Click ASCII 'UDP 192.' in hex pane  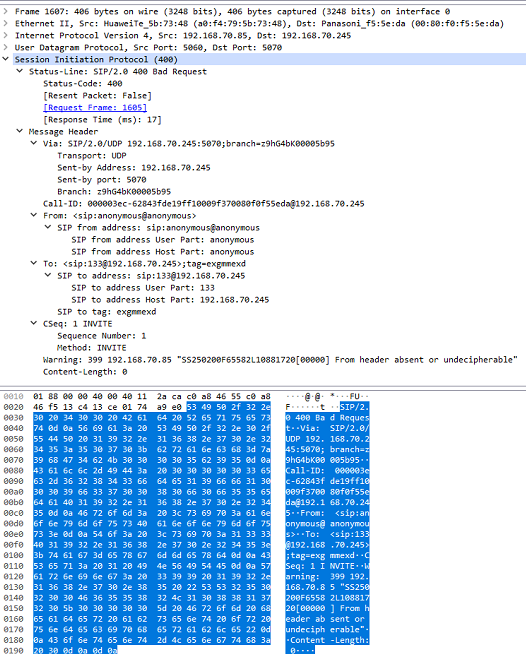pyautogui.click(x=305, y=439)
